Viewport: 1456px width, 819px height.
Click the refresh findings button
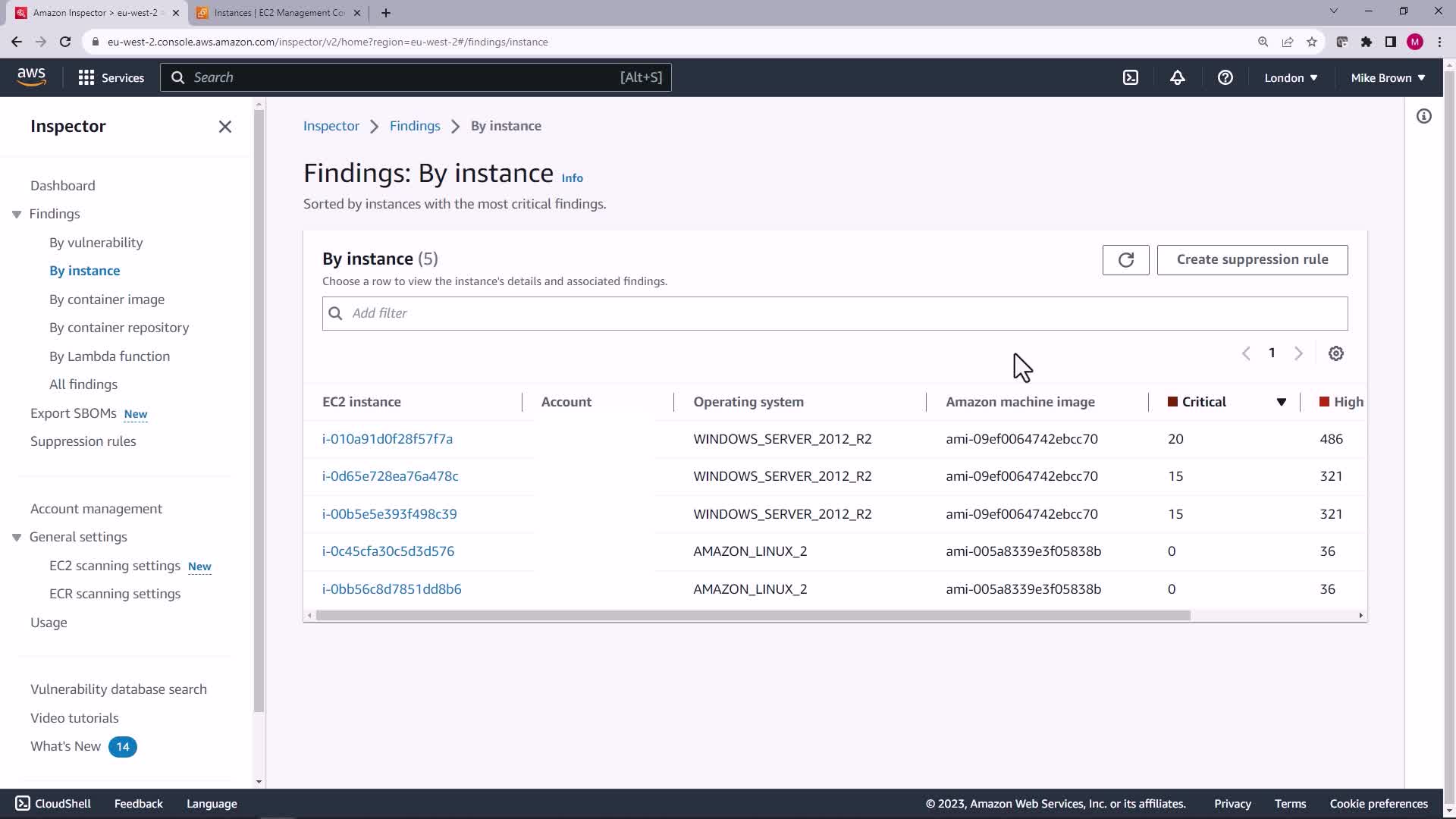[x=1125, y=259]
